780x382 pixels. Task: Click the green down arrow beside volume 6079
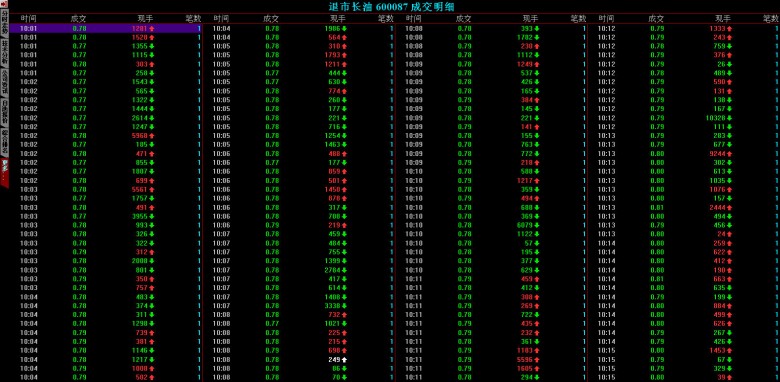coord(537,225)
